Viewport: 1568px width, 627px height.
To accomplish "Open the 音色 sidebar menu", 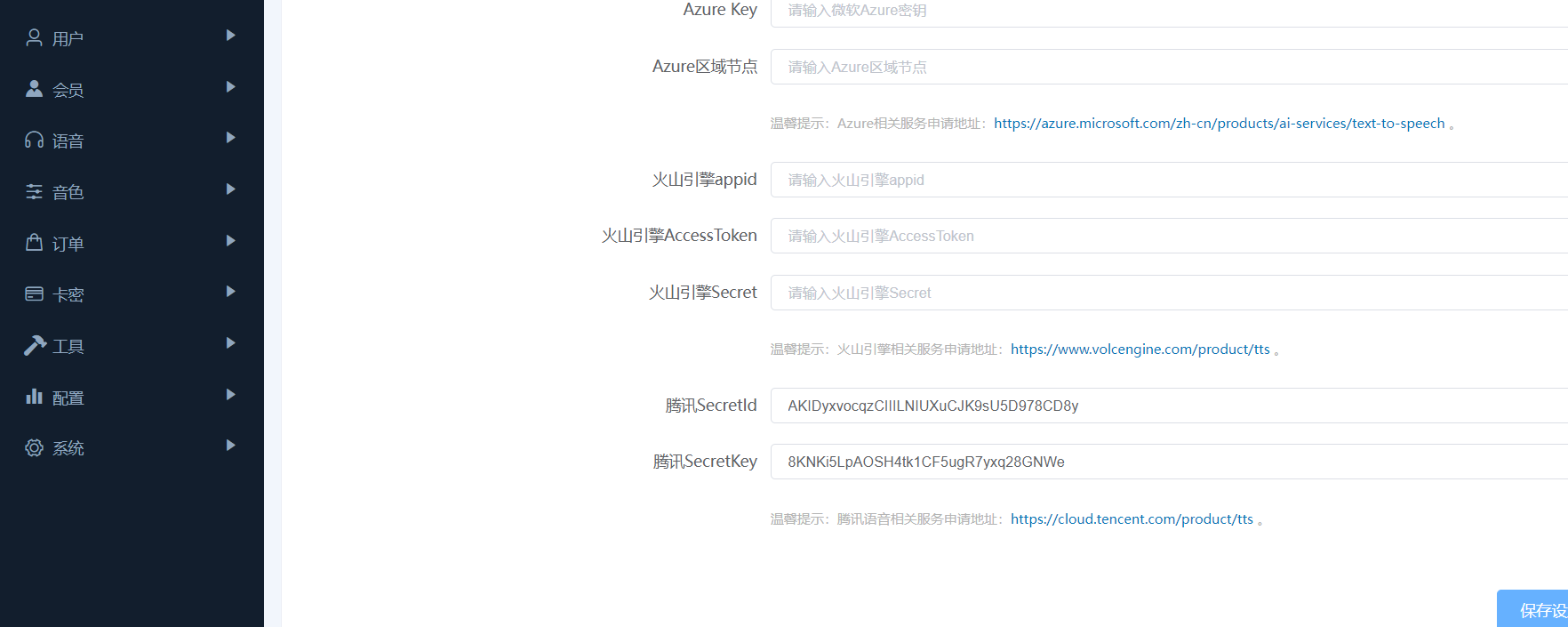I will click(x=132, y=191).
